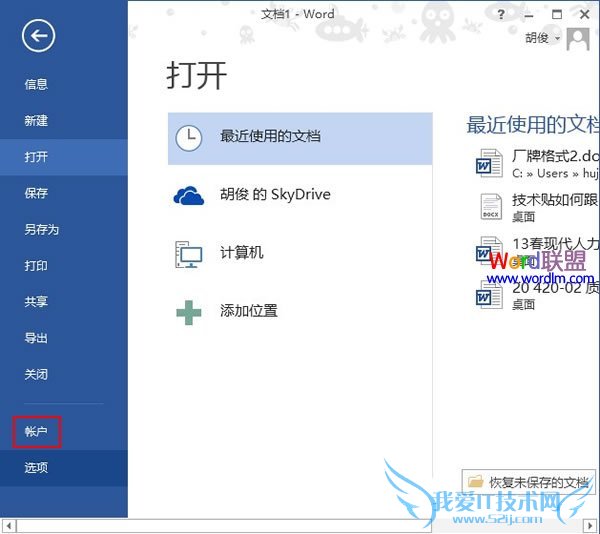Expand the 胡俊 account dropdown arrow
Viewport: 600px width, 534px height.
[x=557, y=39]
